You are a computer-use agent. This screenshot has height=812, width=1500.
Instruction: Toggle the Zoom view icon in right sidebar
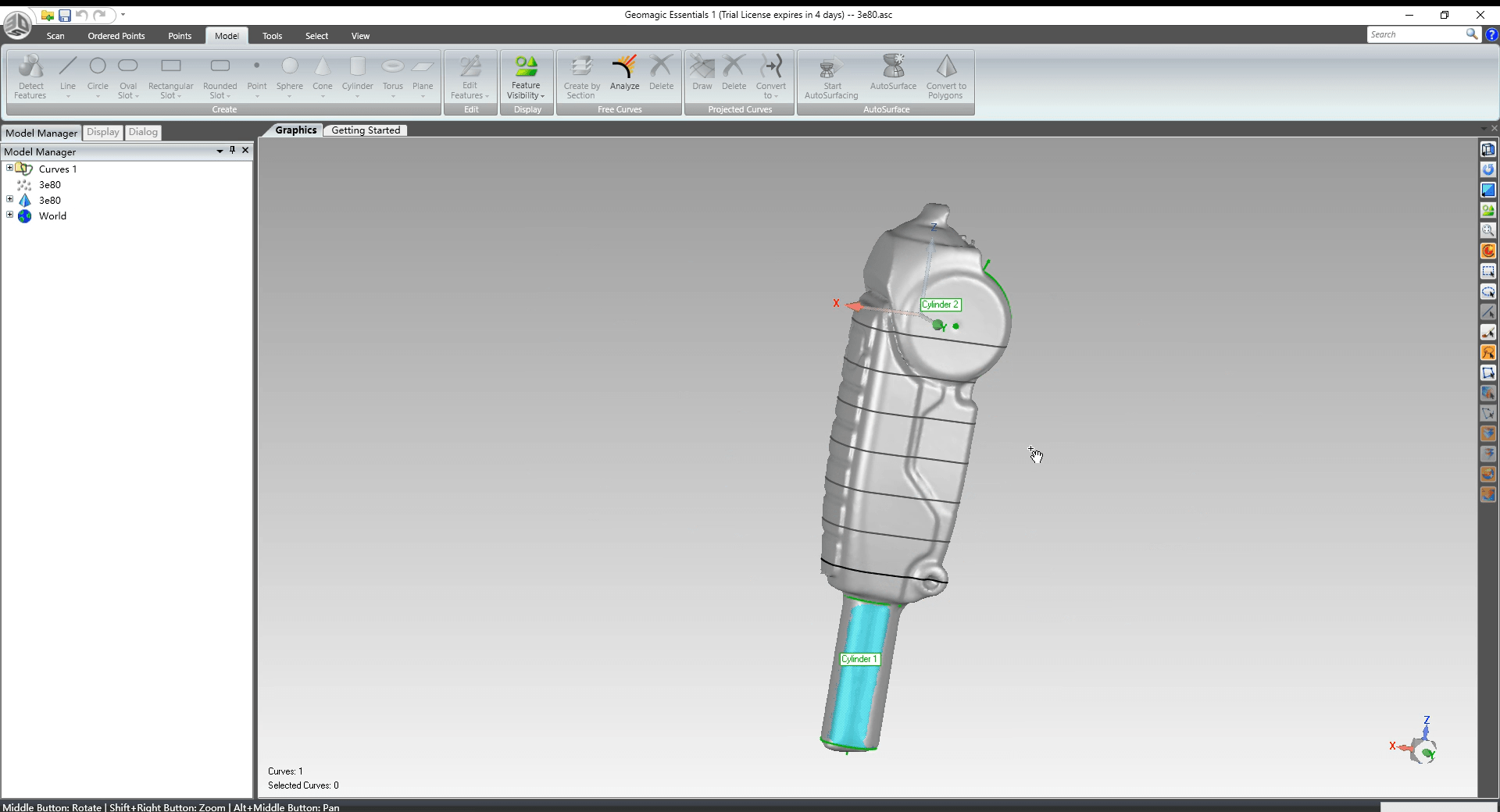1488,230
